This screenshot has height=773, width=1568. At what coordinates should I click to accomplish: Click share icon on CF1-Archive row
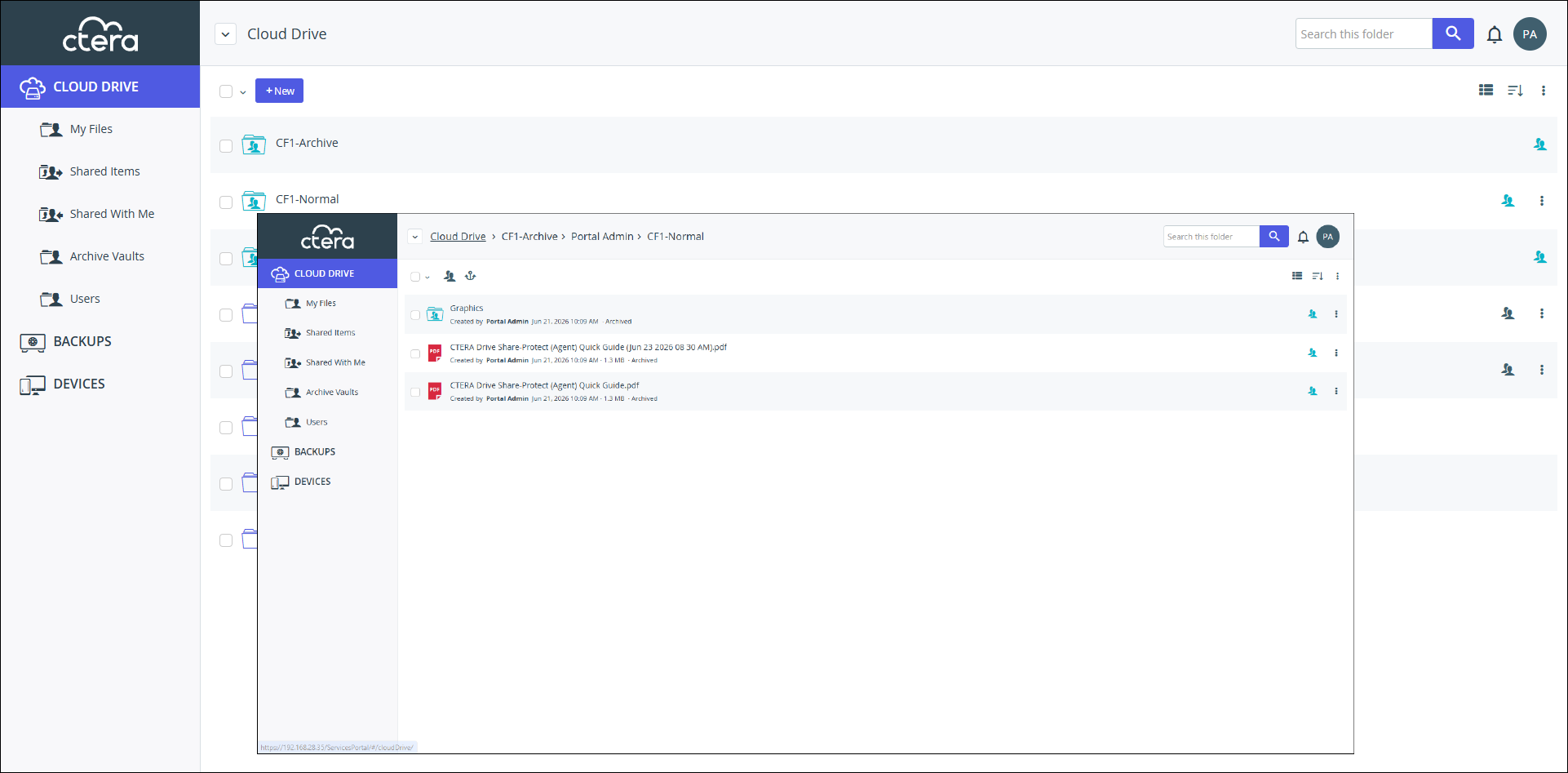point(1539,144)
